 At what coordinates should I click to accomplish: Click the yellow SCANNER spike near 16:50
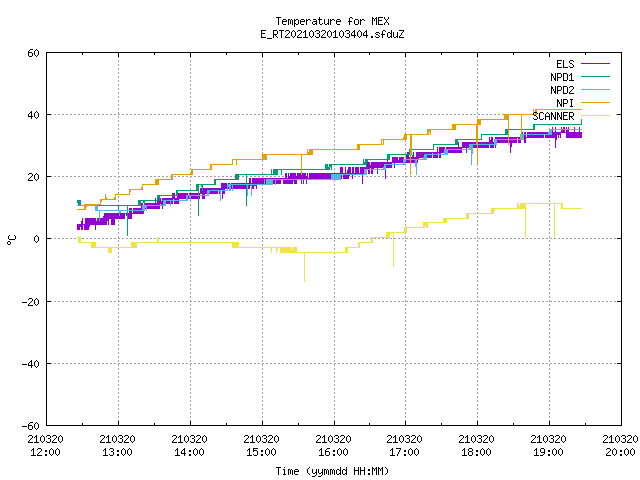coord(393,250)
